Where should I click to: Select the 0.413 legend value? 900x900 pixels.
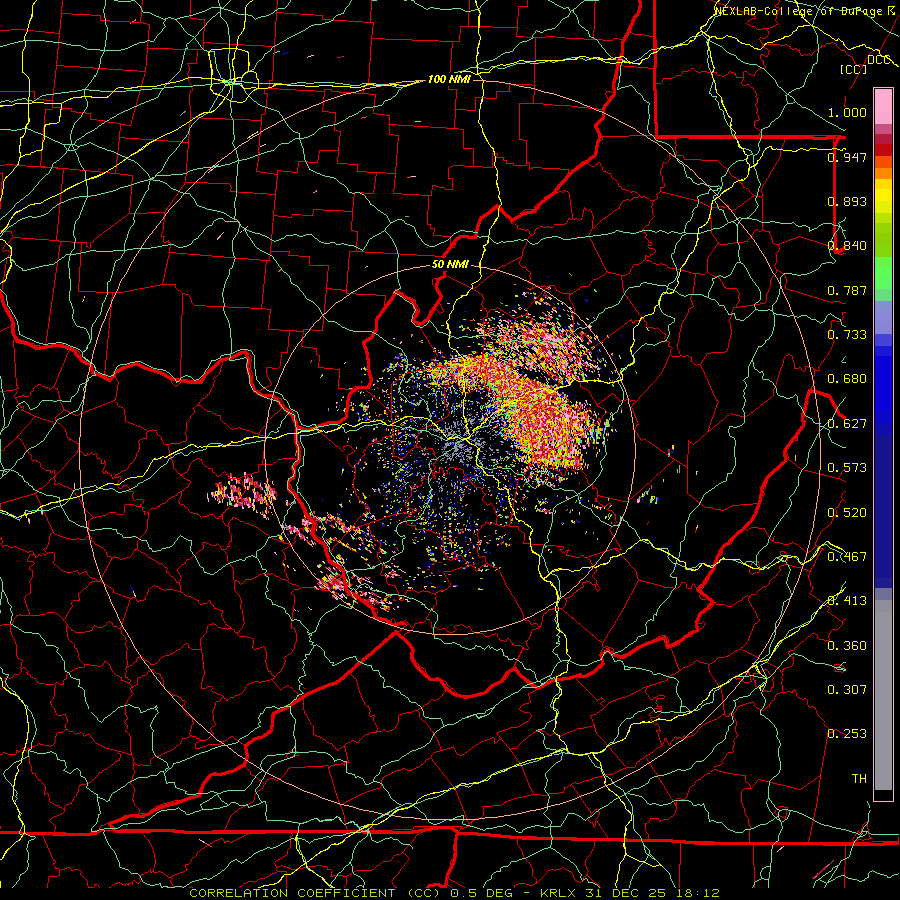pos(847,601)
